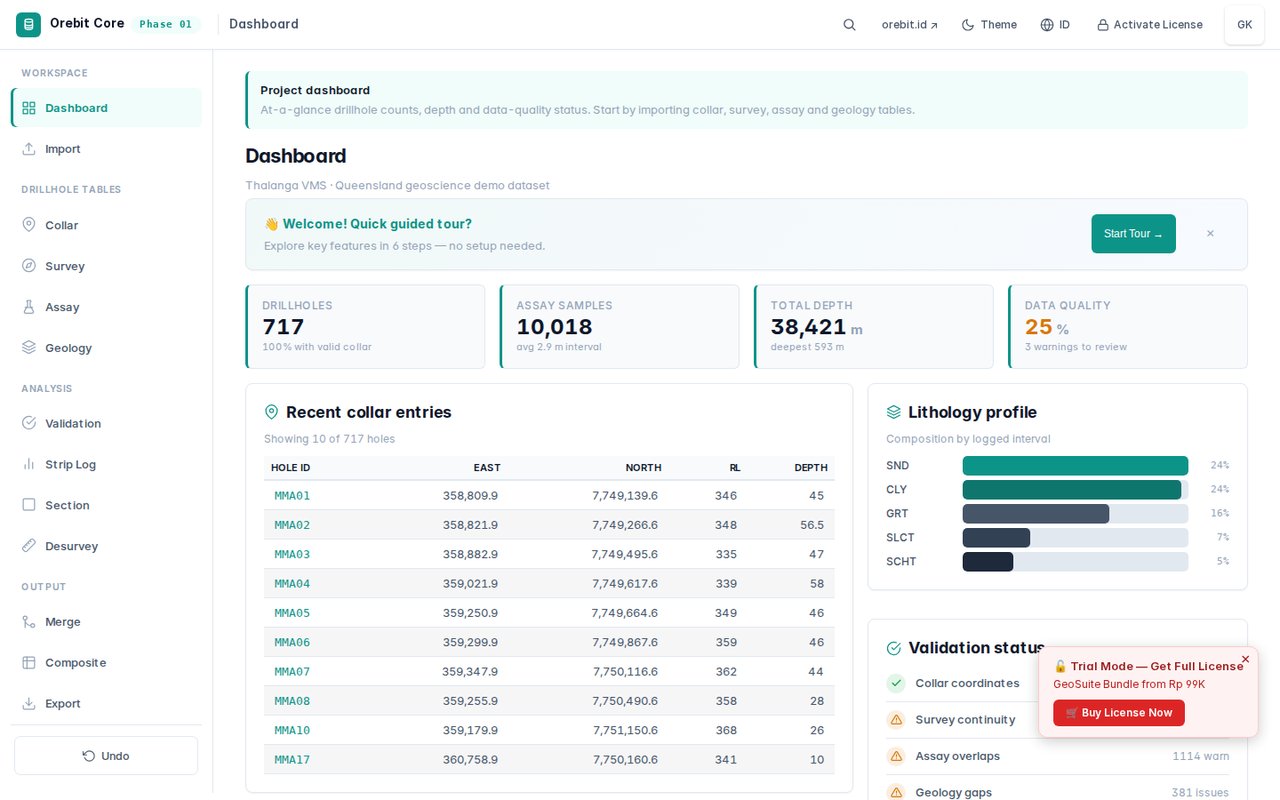Click the SND lithology bar

[x=1075, y=466]
